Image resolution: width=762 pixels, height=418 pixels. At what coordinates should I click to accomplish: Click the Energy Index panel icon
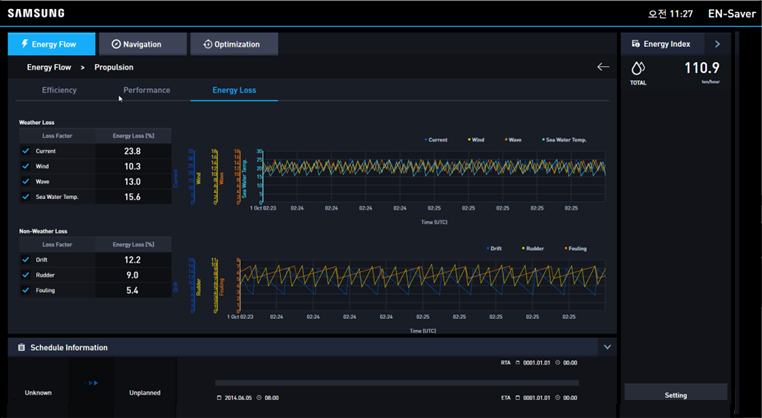pos(636,44)
